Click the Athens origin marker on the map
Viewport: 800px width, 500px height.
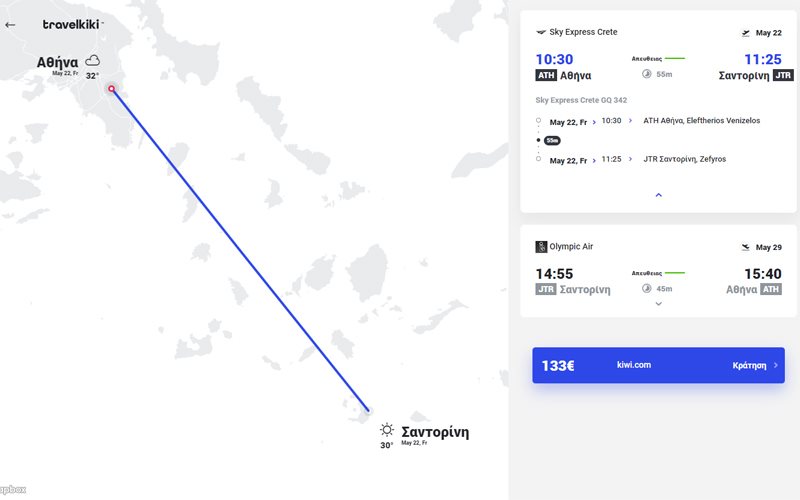click(111, 89)
